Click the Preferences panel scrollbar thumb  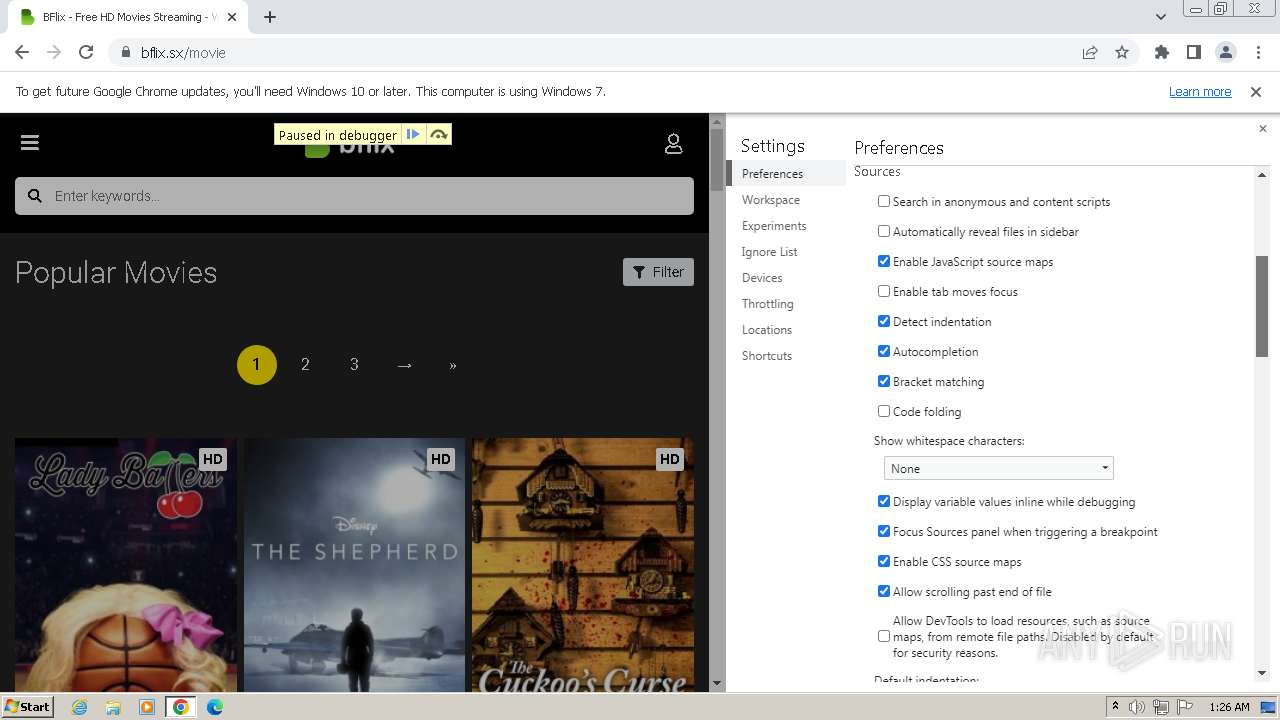tap(1262, 306)
